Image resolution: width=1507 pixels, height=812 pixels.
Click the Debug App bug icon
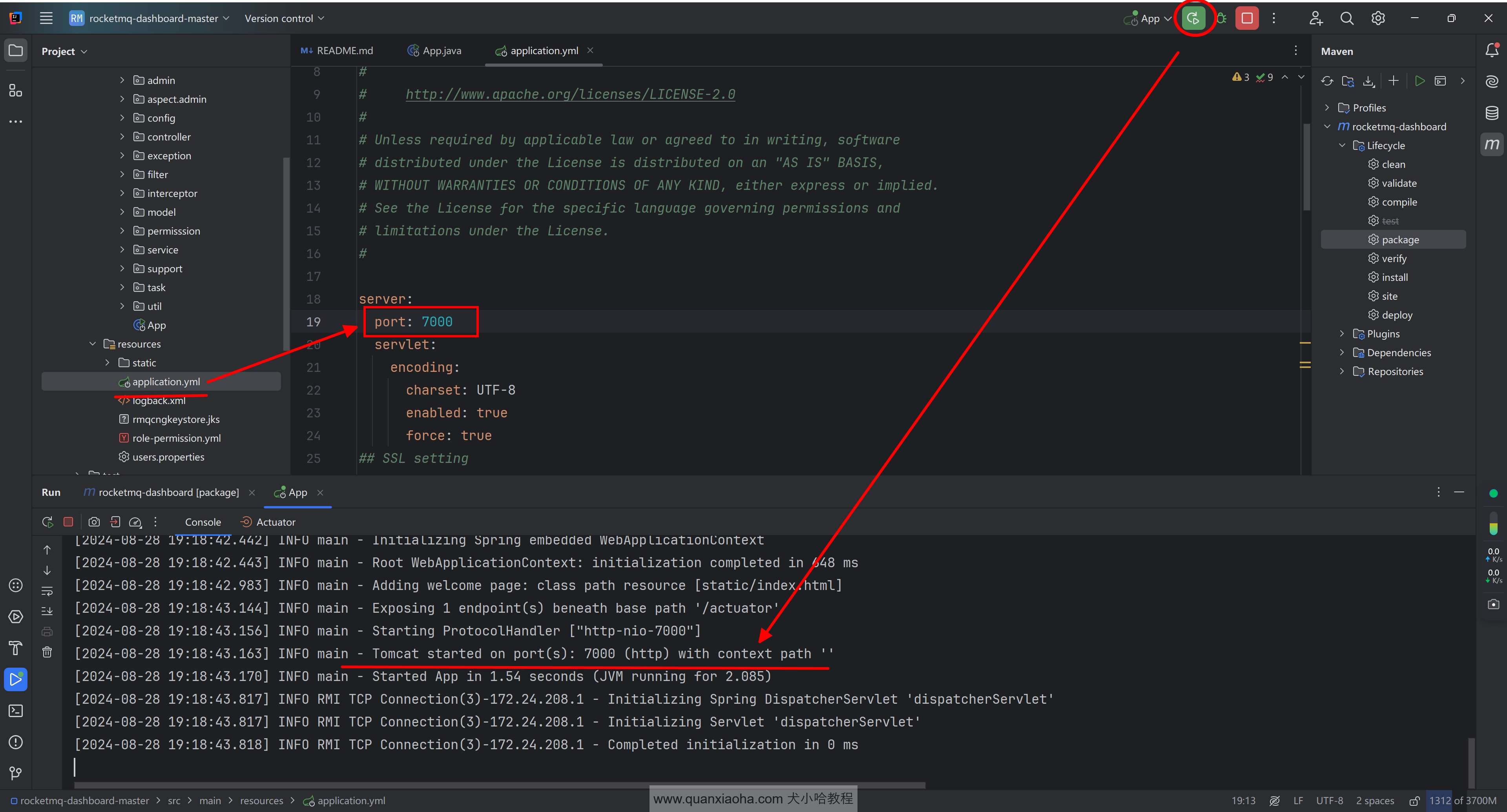coord(1222,18)
